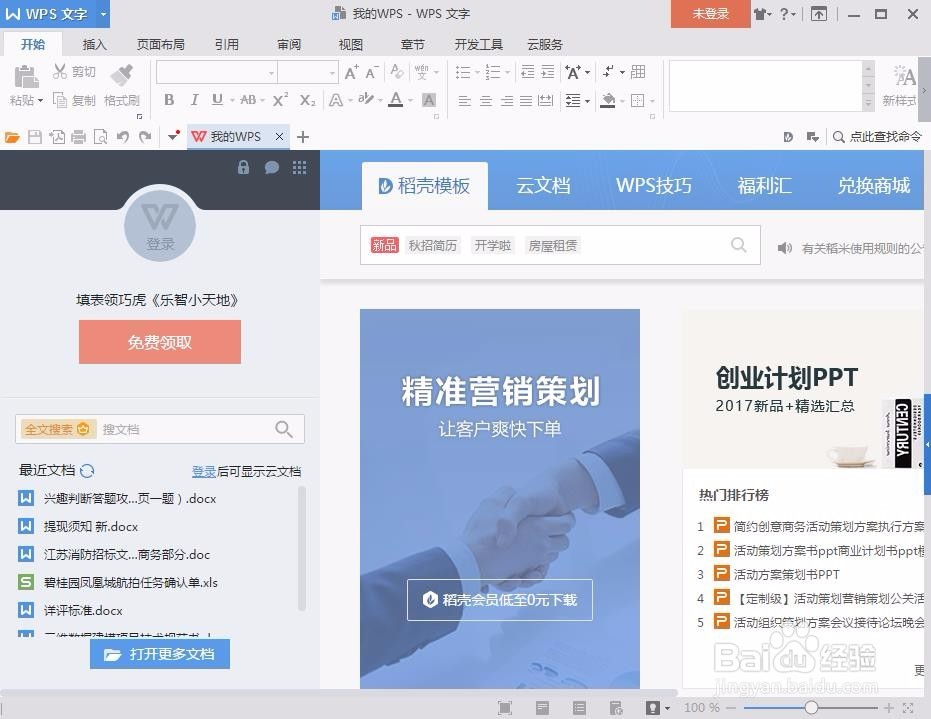
Task: Open the help question mark menu
Action: click(x=787, y=14)
